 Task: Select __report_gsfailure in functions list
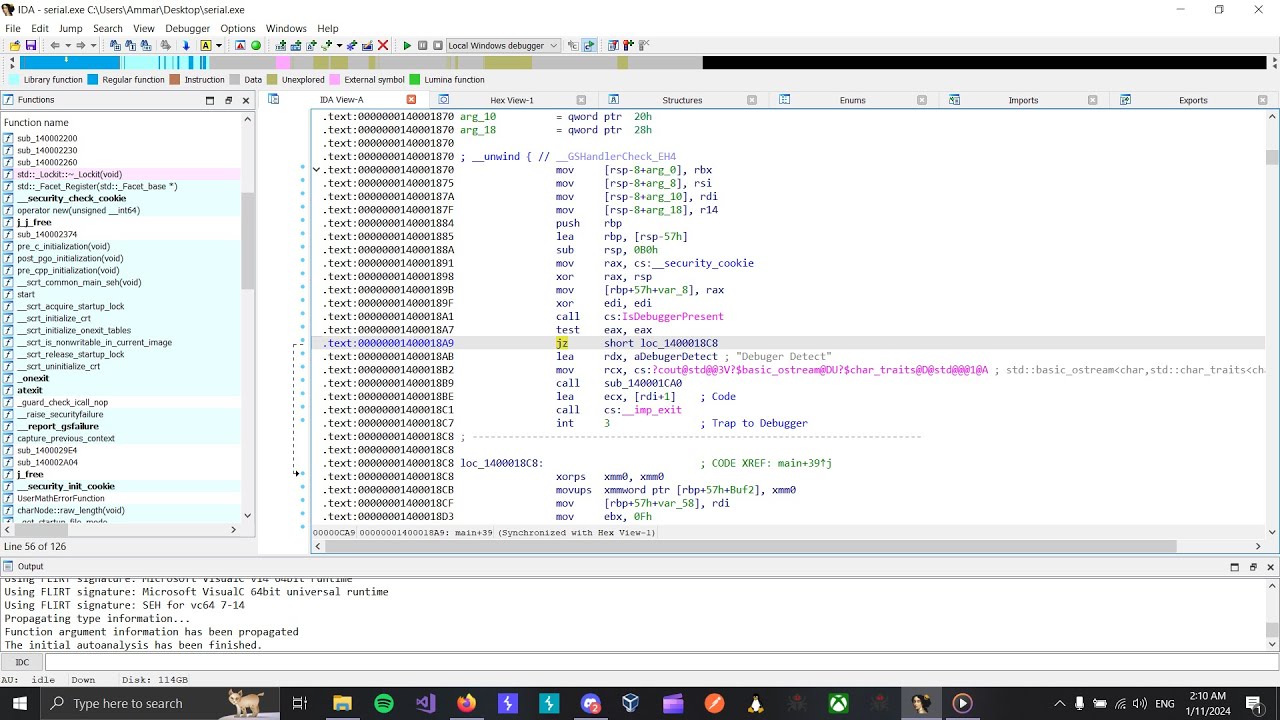(x=121, y=426)
